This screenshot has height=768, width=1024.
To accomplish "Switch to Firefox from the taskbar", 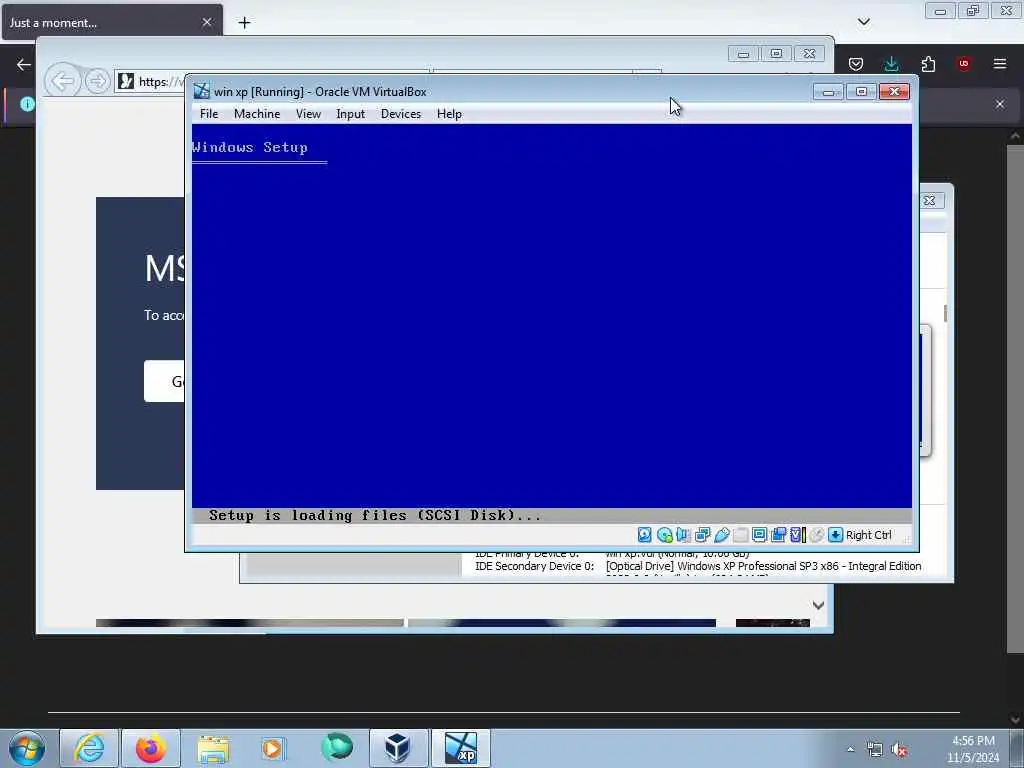I will (151, 748).
